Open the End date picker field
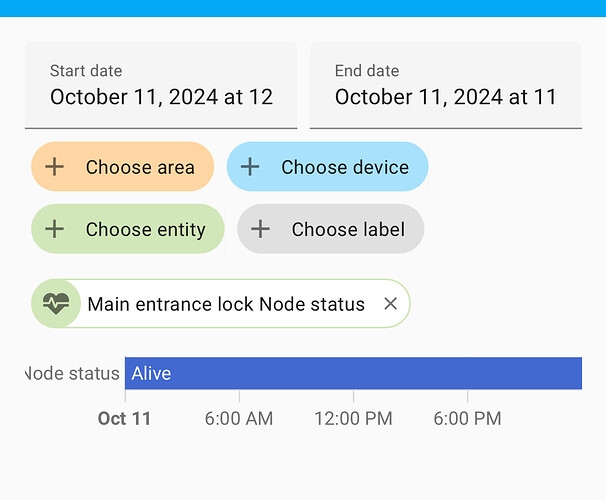 (445, 86)
